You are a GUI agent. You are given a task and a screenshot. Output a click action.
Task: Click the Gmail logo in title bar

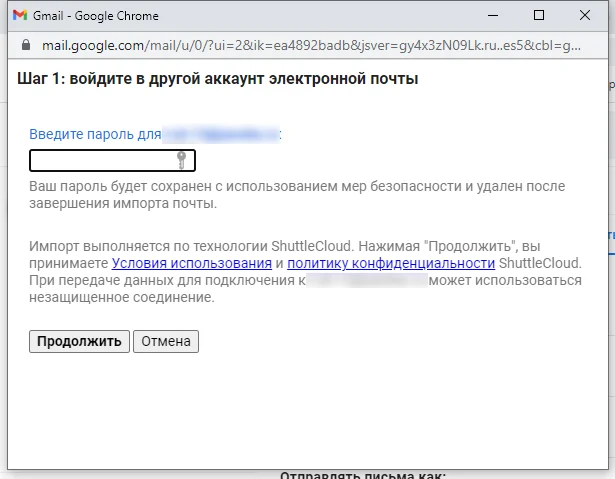coord(20,15)
